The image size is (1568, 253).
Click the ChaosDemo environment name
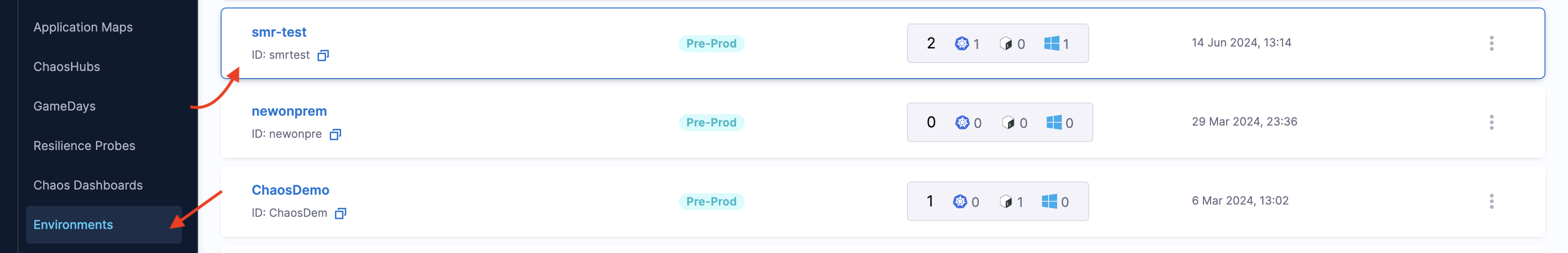290,190
